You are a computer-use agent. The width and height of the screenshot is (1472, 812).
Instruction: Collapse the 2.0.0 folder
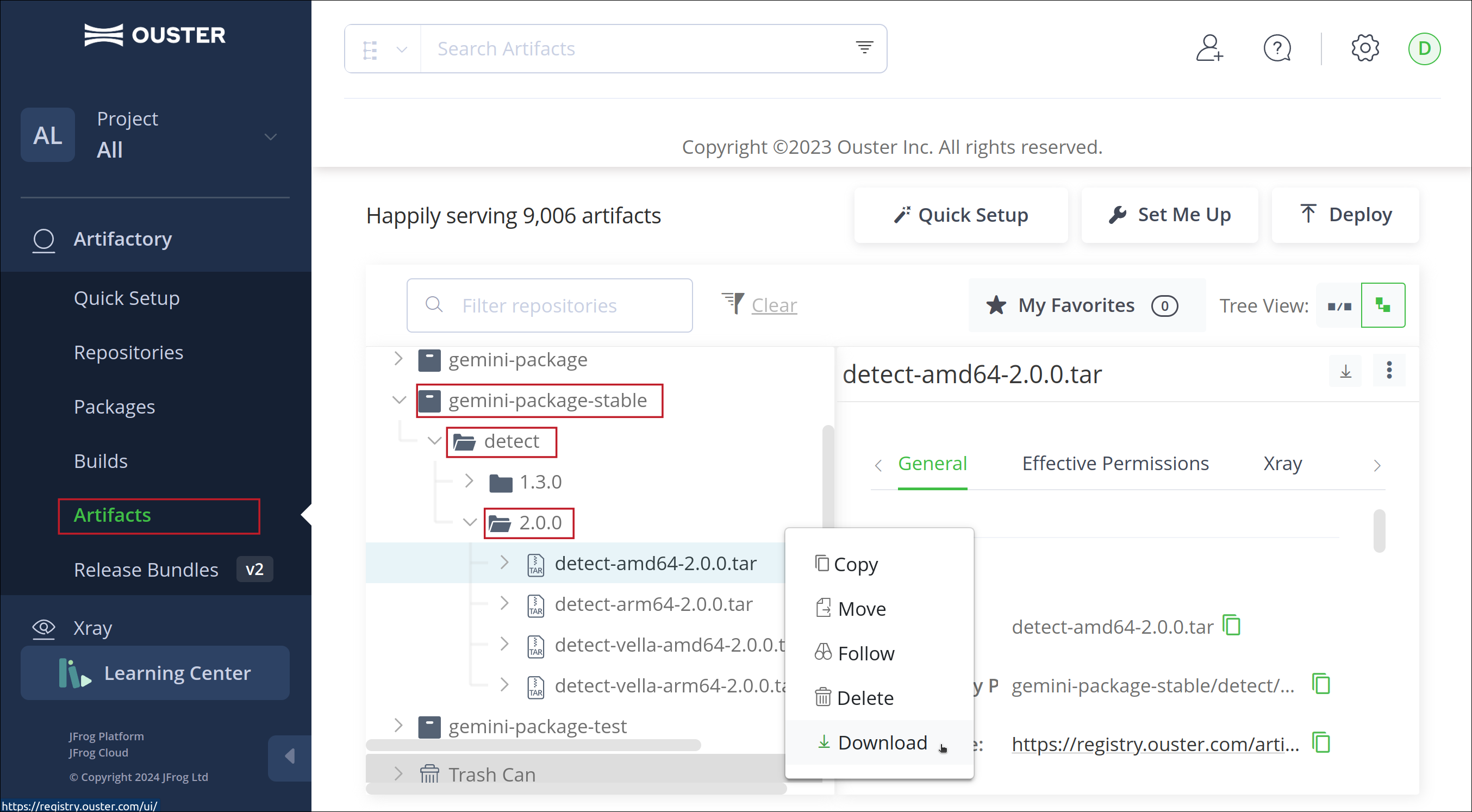[x=470, y=522]
